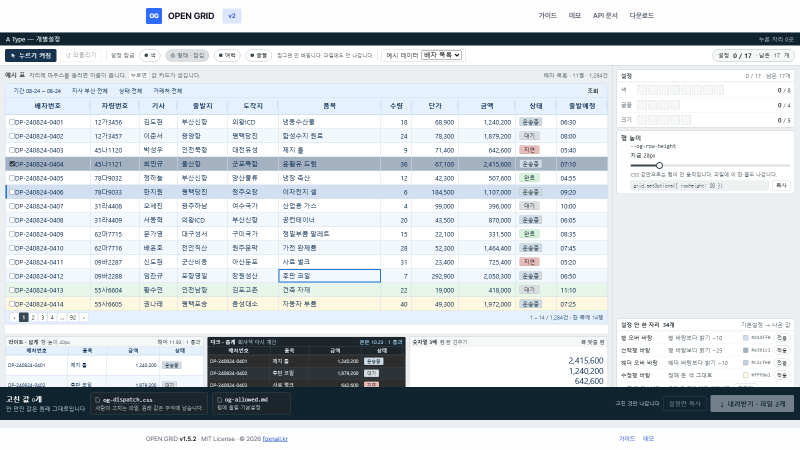Screen dimensions: 800x450
Task: Open the 거래처 전체 filter
Action: 167,91
